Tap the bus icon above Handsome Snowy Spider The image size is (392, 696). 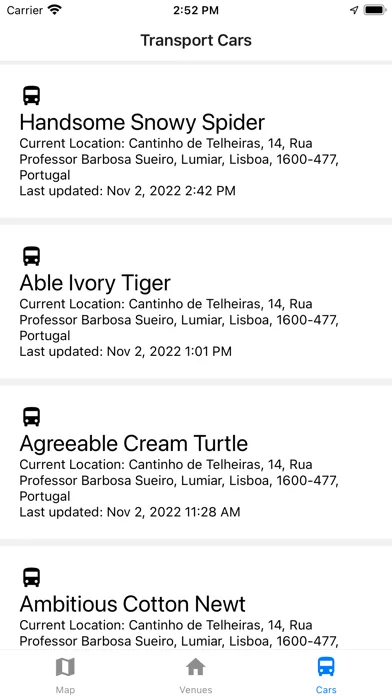point(32,95)
